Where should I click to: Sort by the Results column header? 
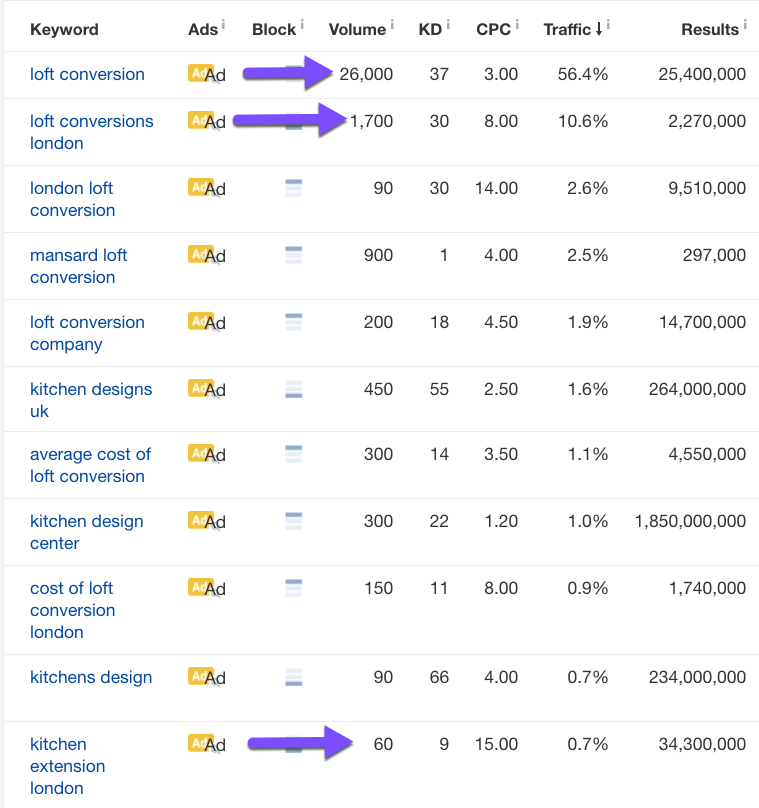point(710,30)
